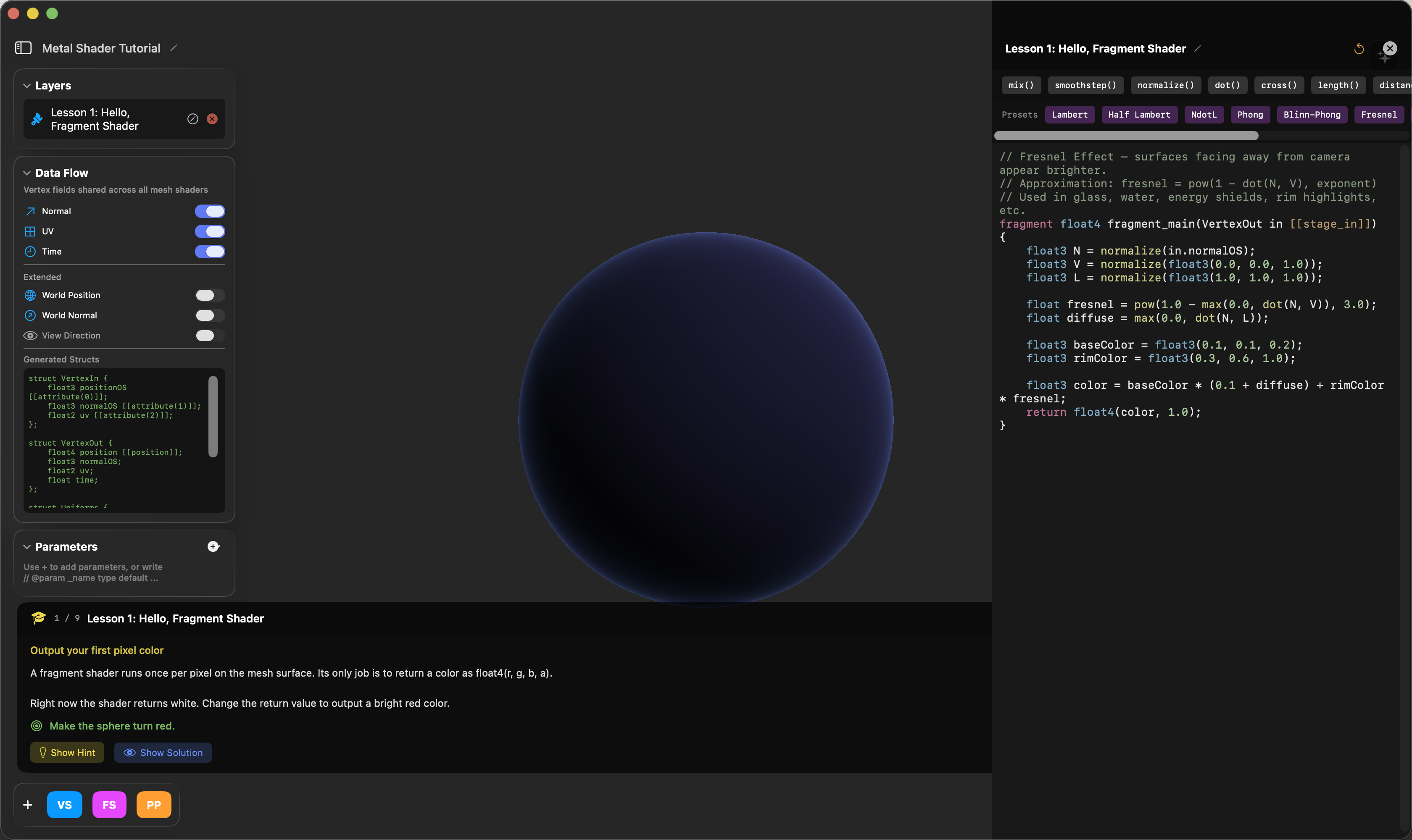The image size is (1412, 840).
Task: Select the Lesson 1 layer row
Action: (x=124, y=119)
